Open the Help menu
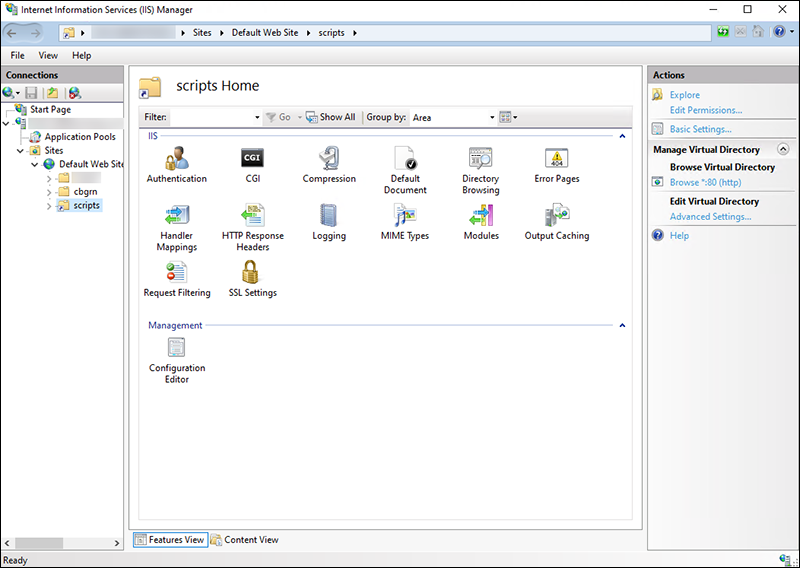This screenshot has height=568, width=800. 82,55
